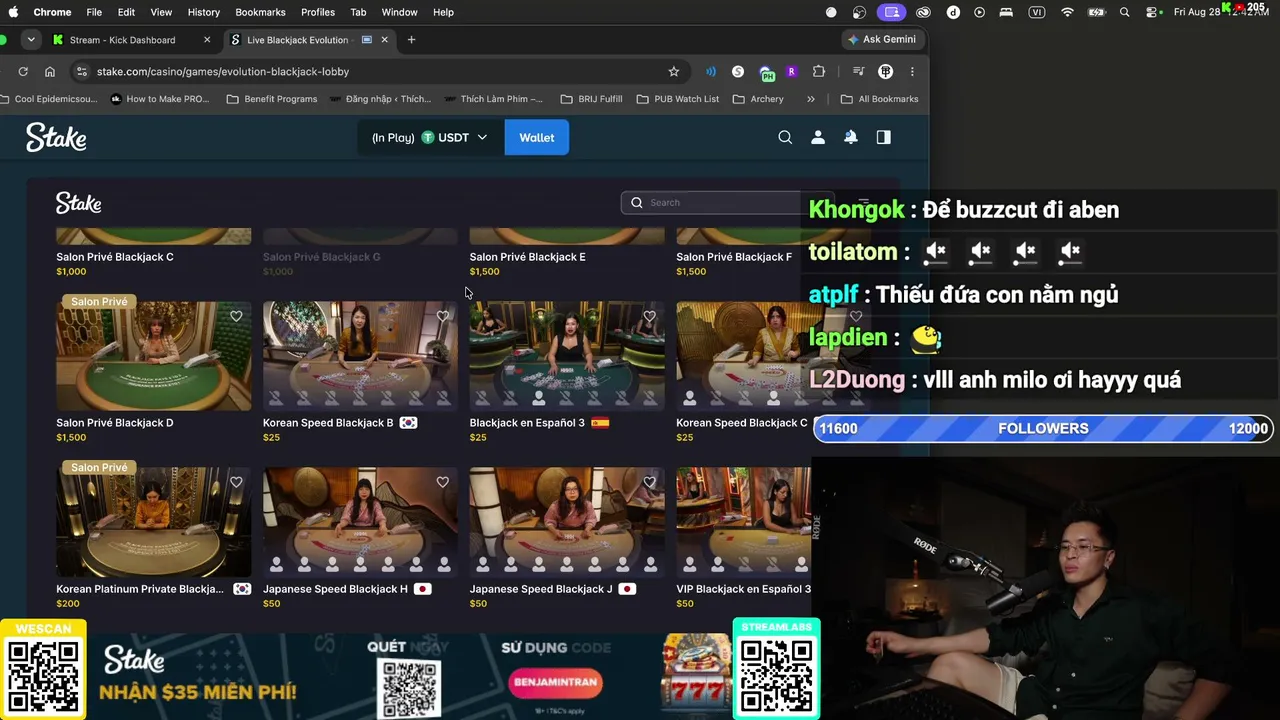Open Stake notifications bell
1280x720 pixels.
851,138
